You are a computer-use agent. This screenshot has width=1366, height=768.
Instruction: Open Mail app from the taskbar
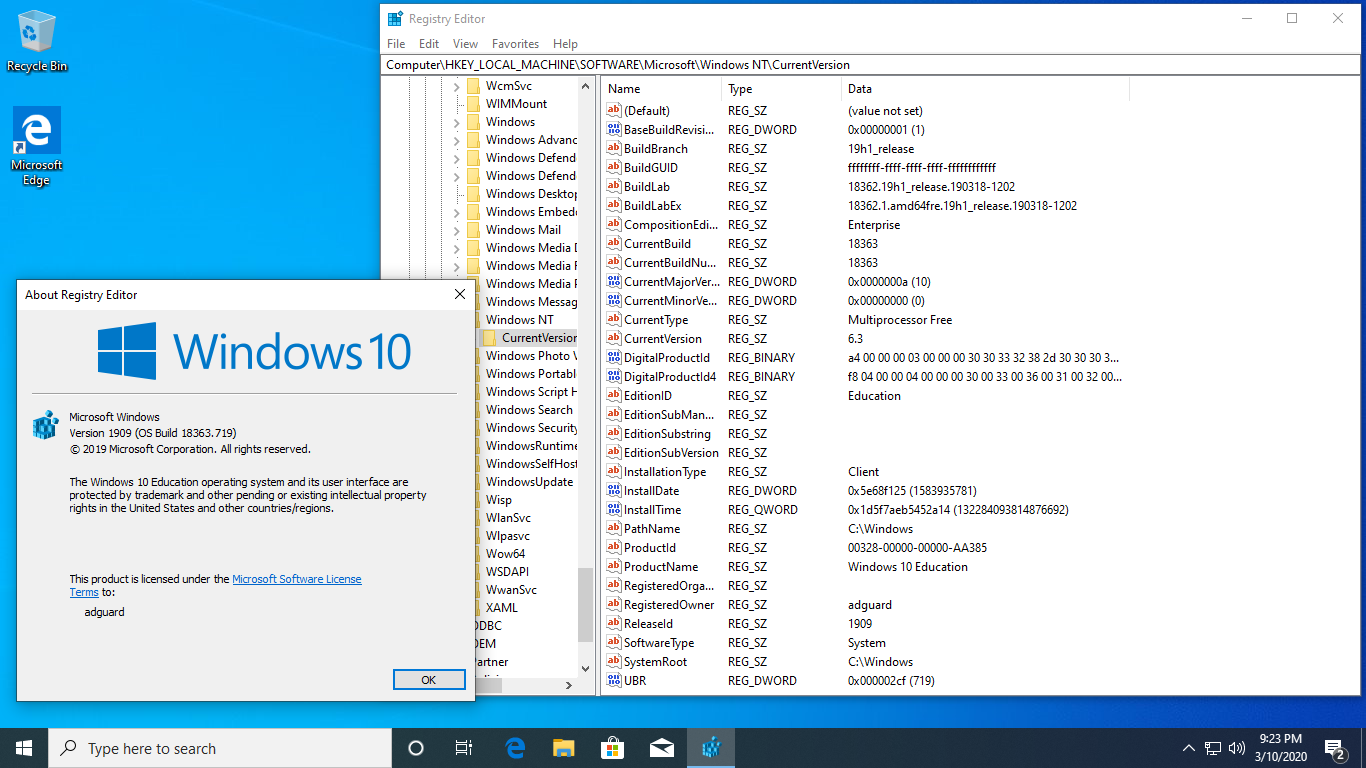coord(662,748)
